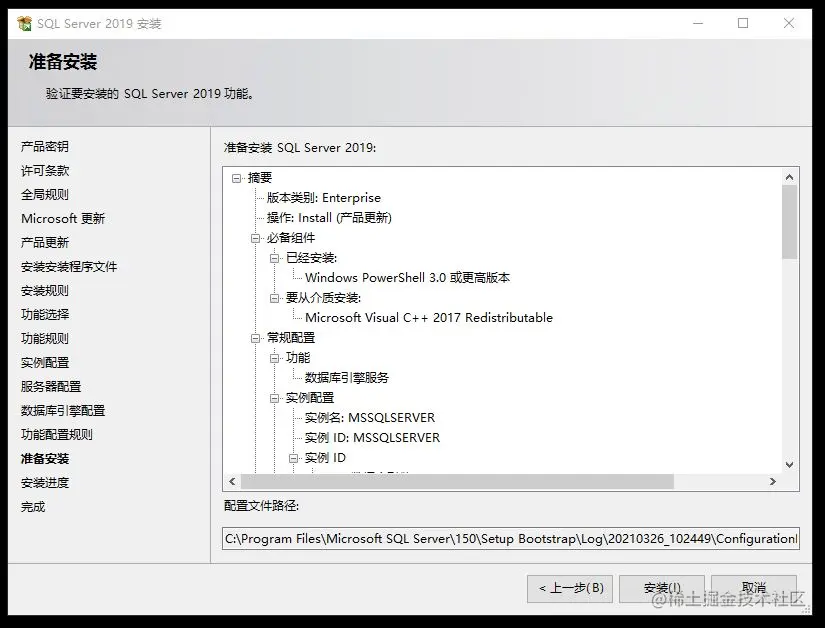Select Windows PowerShell 3.0 或更高版本 row

click(x=407, y=278)
